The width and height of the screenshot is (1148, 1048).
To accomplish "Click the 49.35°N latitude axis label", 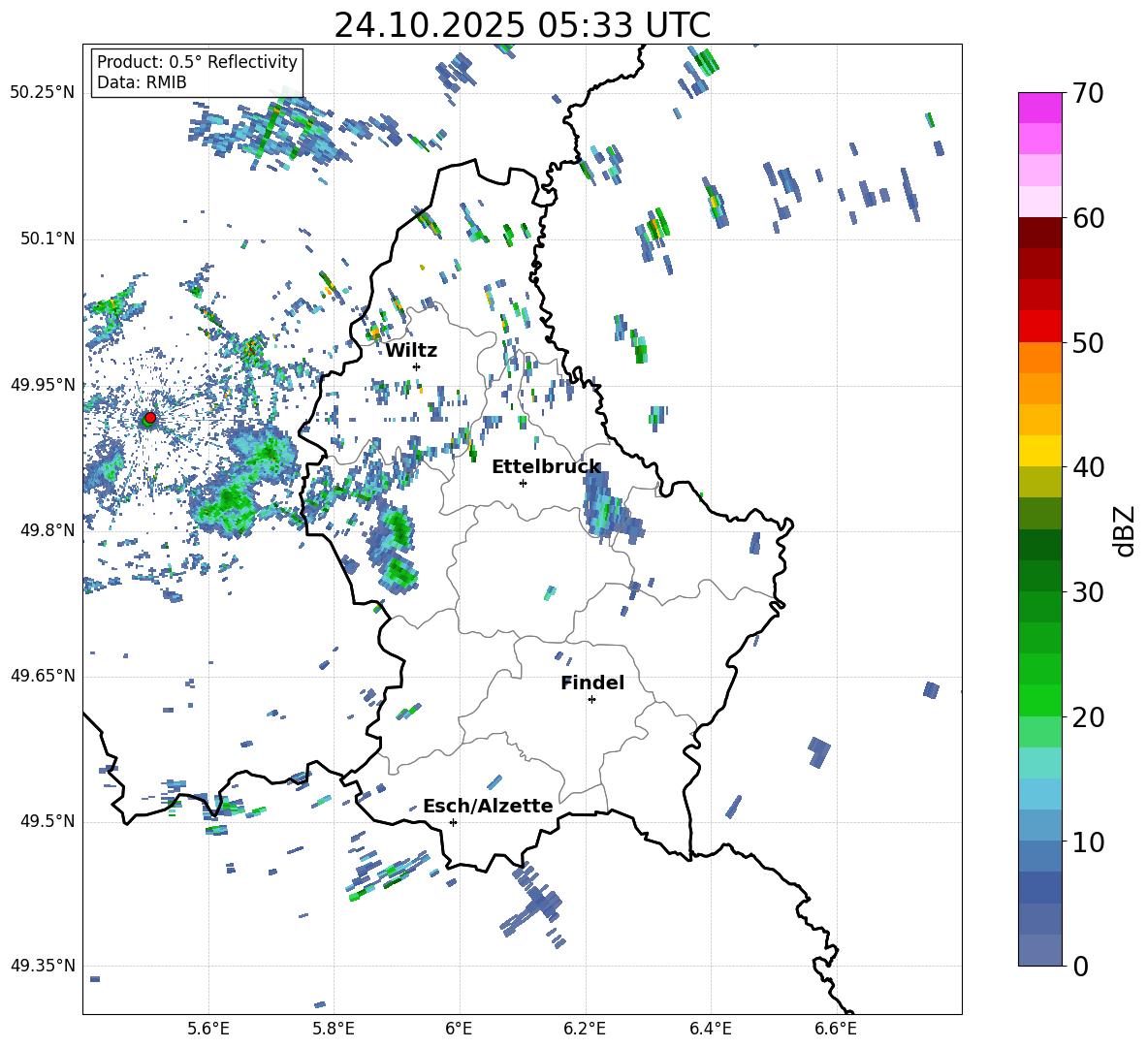I will tap(42, 966).
